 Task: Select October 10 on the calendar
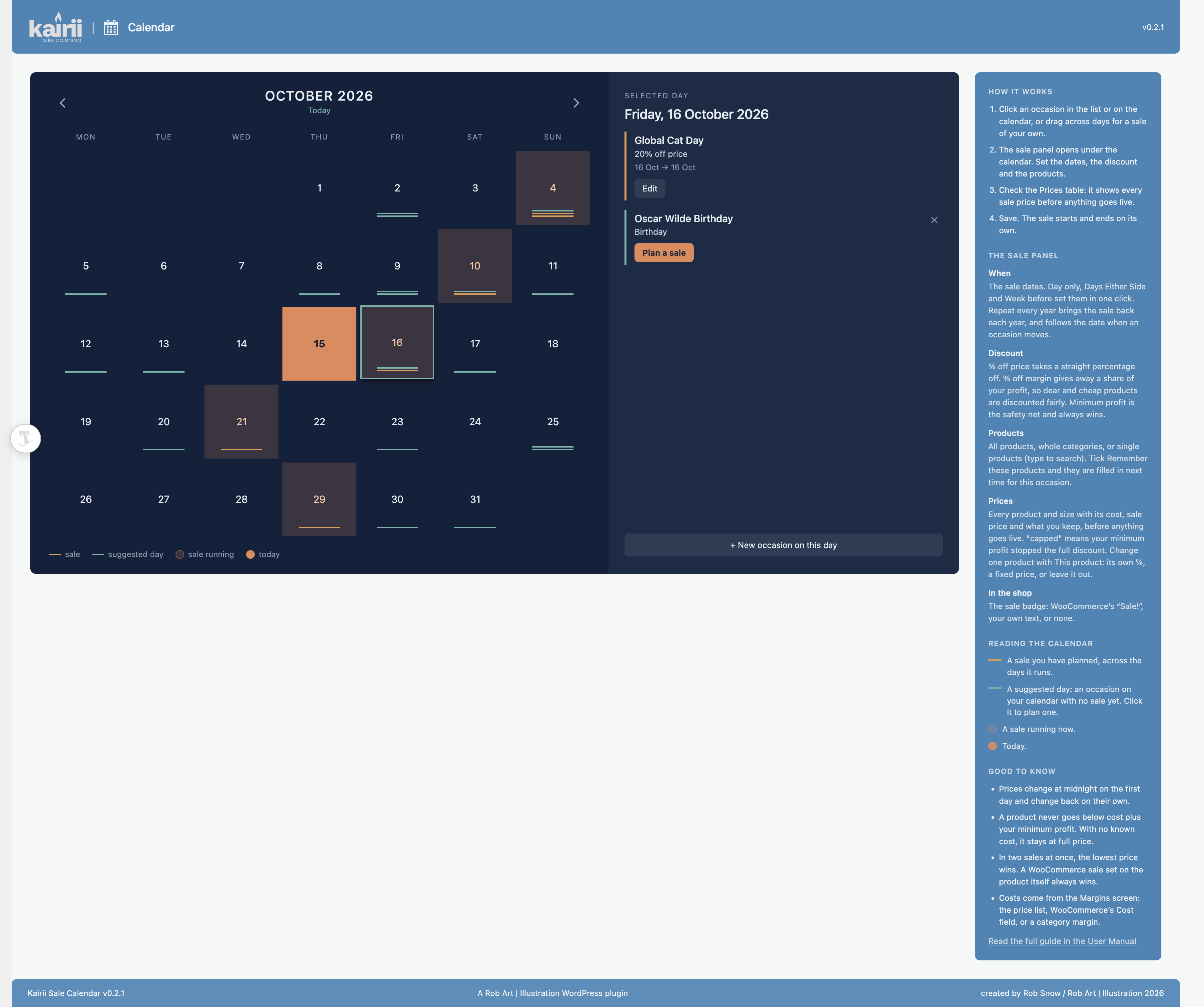tap(475, 266)
